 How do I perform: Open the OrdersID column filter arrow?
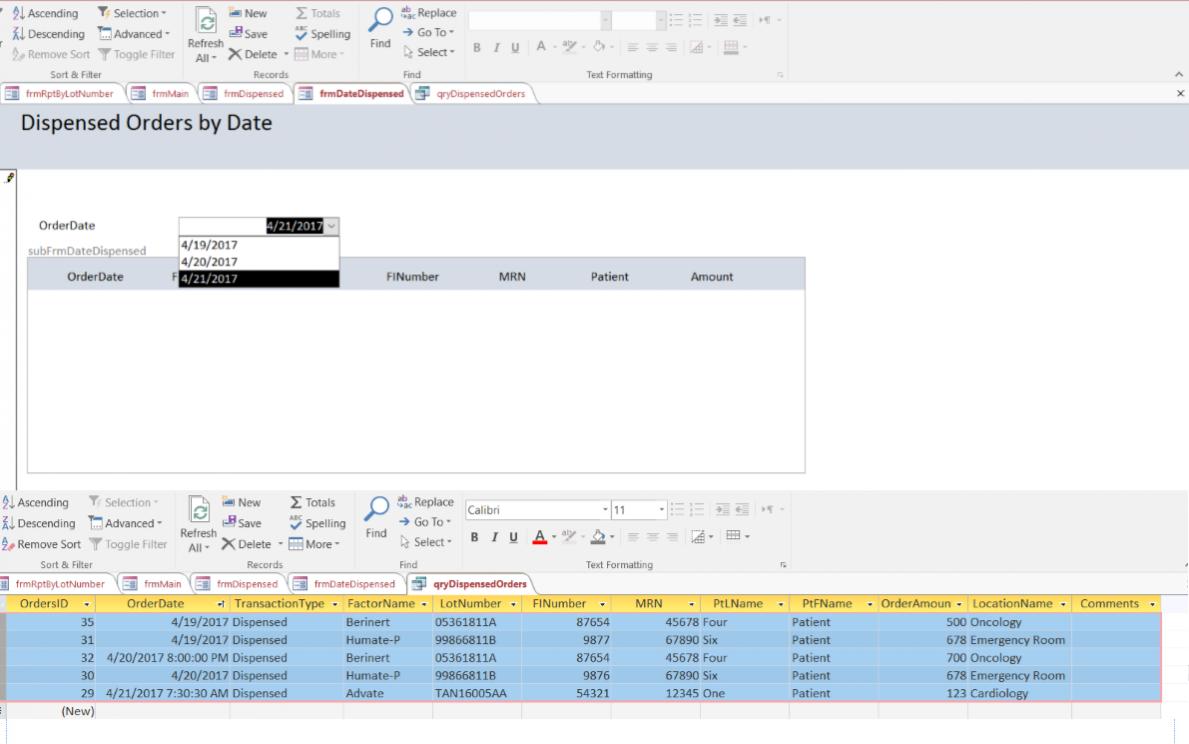click(86, 604)
